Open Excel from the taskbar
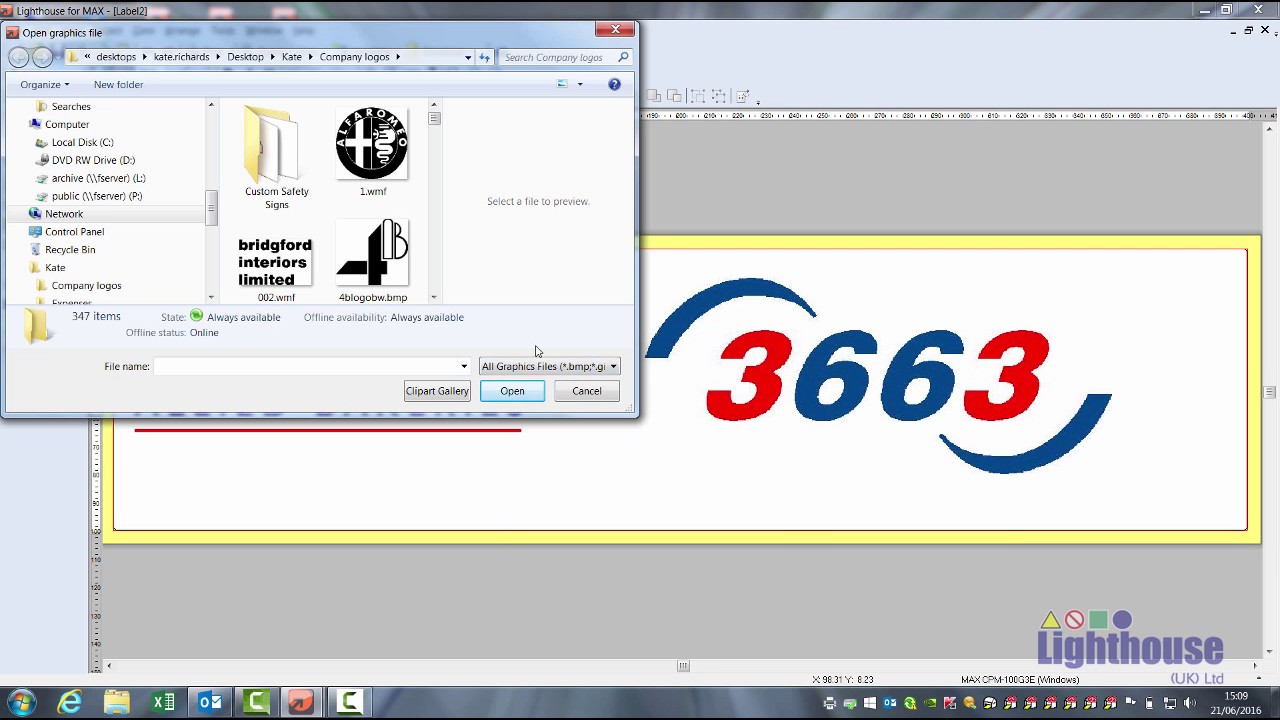The height and width of the screenshot is (720, 1280). (x=163, y=702)
